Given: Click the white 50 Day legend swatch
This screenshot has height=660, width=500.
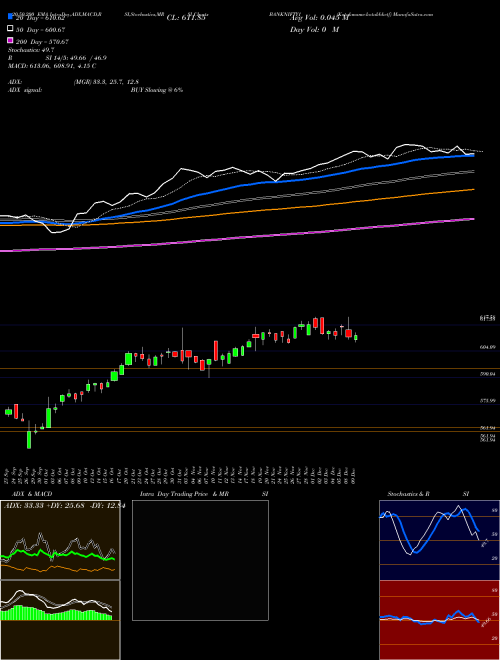Looking at the screenshot, I should coord(10,29).
